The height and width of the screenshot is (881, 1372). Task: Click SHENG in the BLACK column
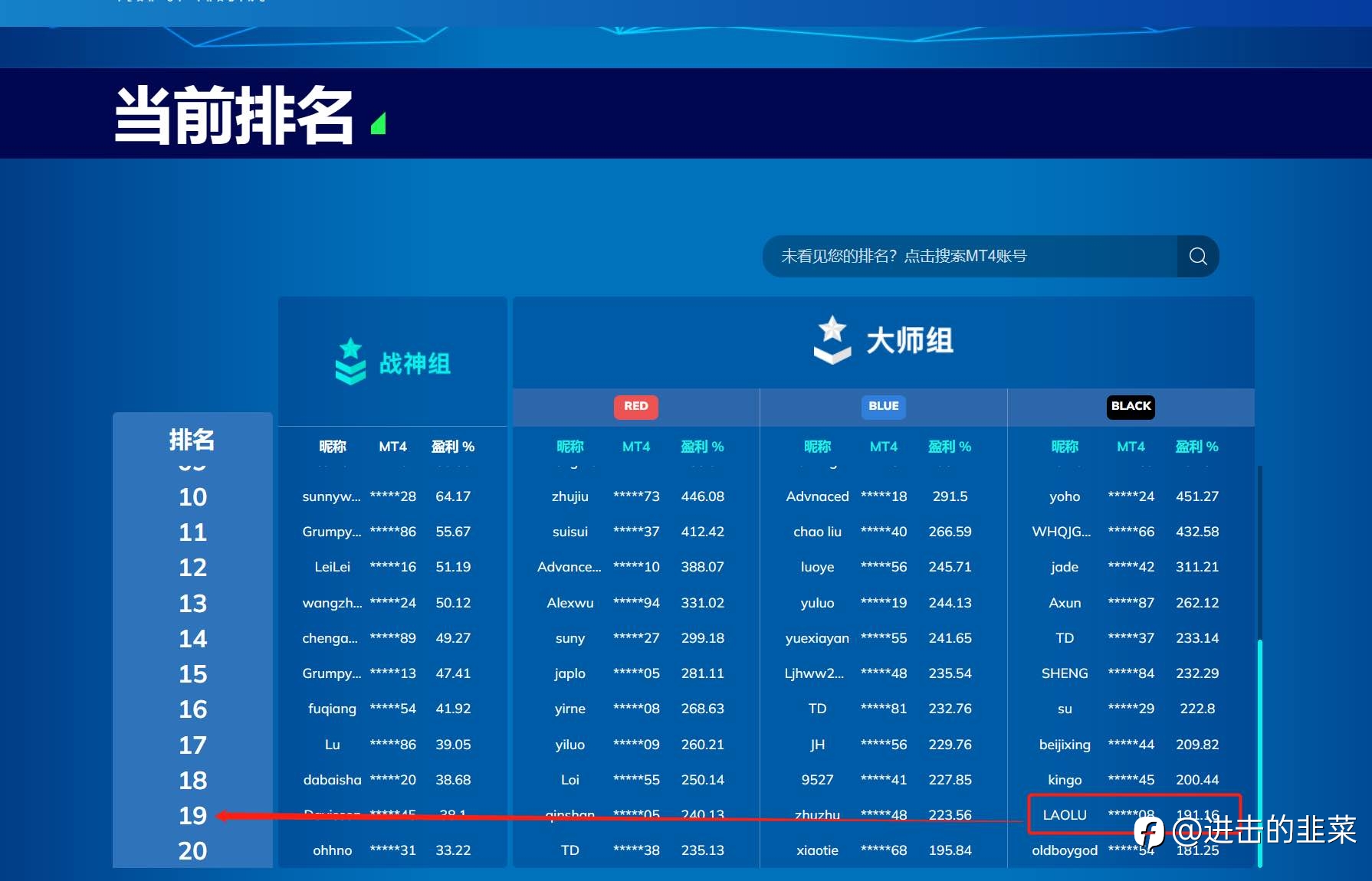(x=1065, y=673)
